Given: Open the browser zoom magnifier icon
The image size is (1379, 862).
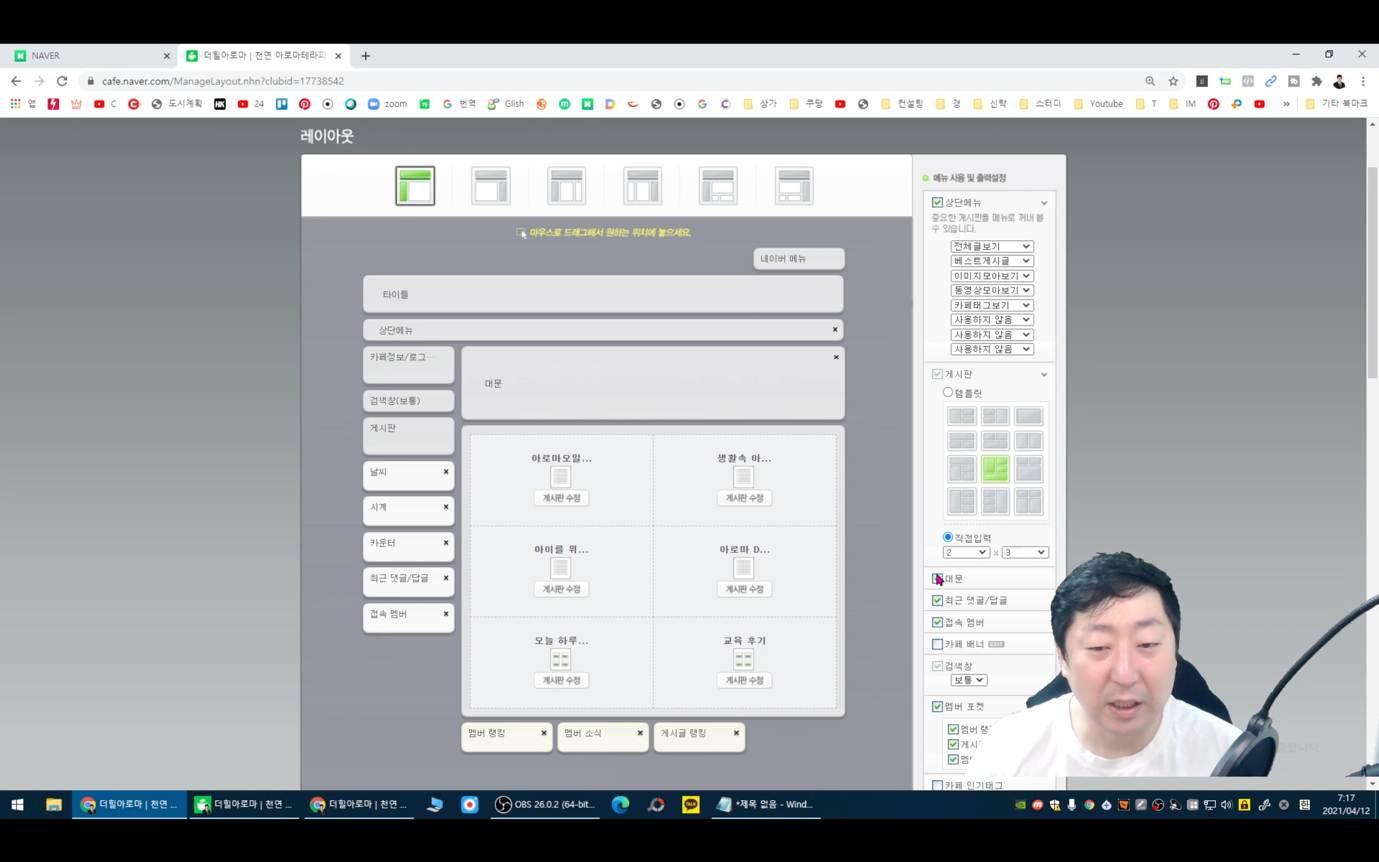Looking at the screenshot, I should 1150,81.
